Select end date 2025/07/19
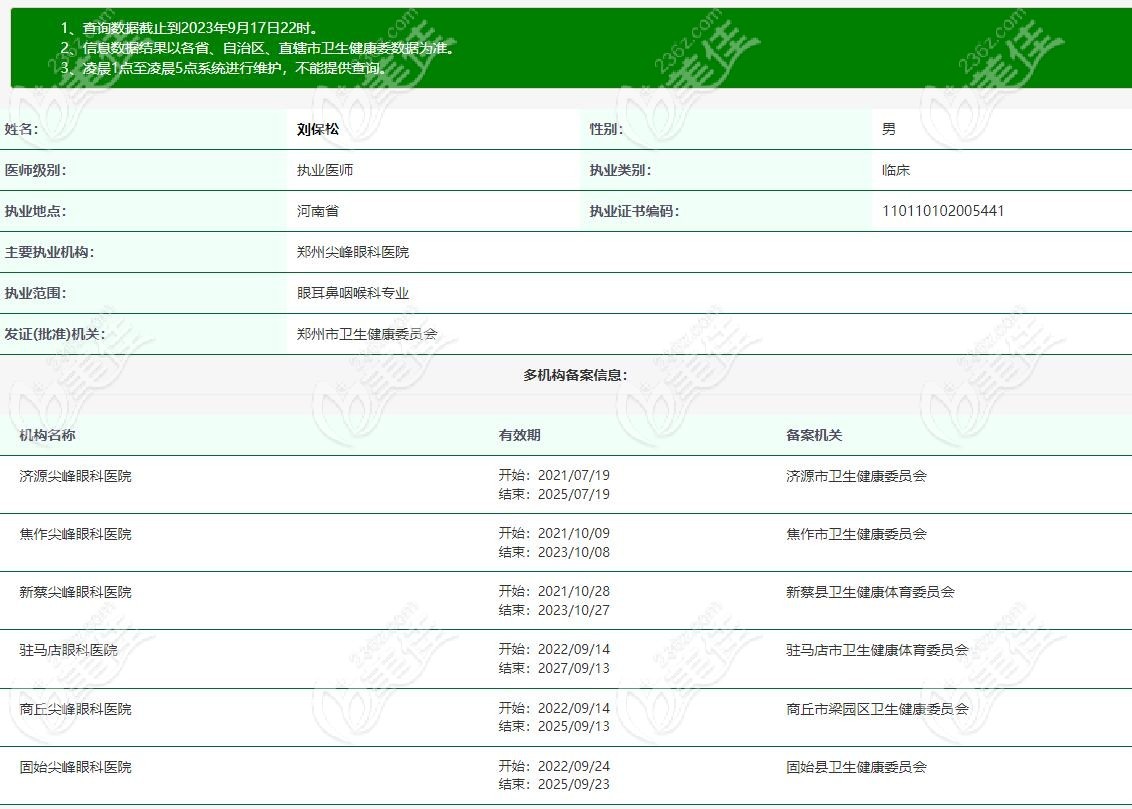Image resolution: width=1132 pixels, height=809 pixels. pyautogui.click(x=574, y=494)
